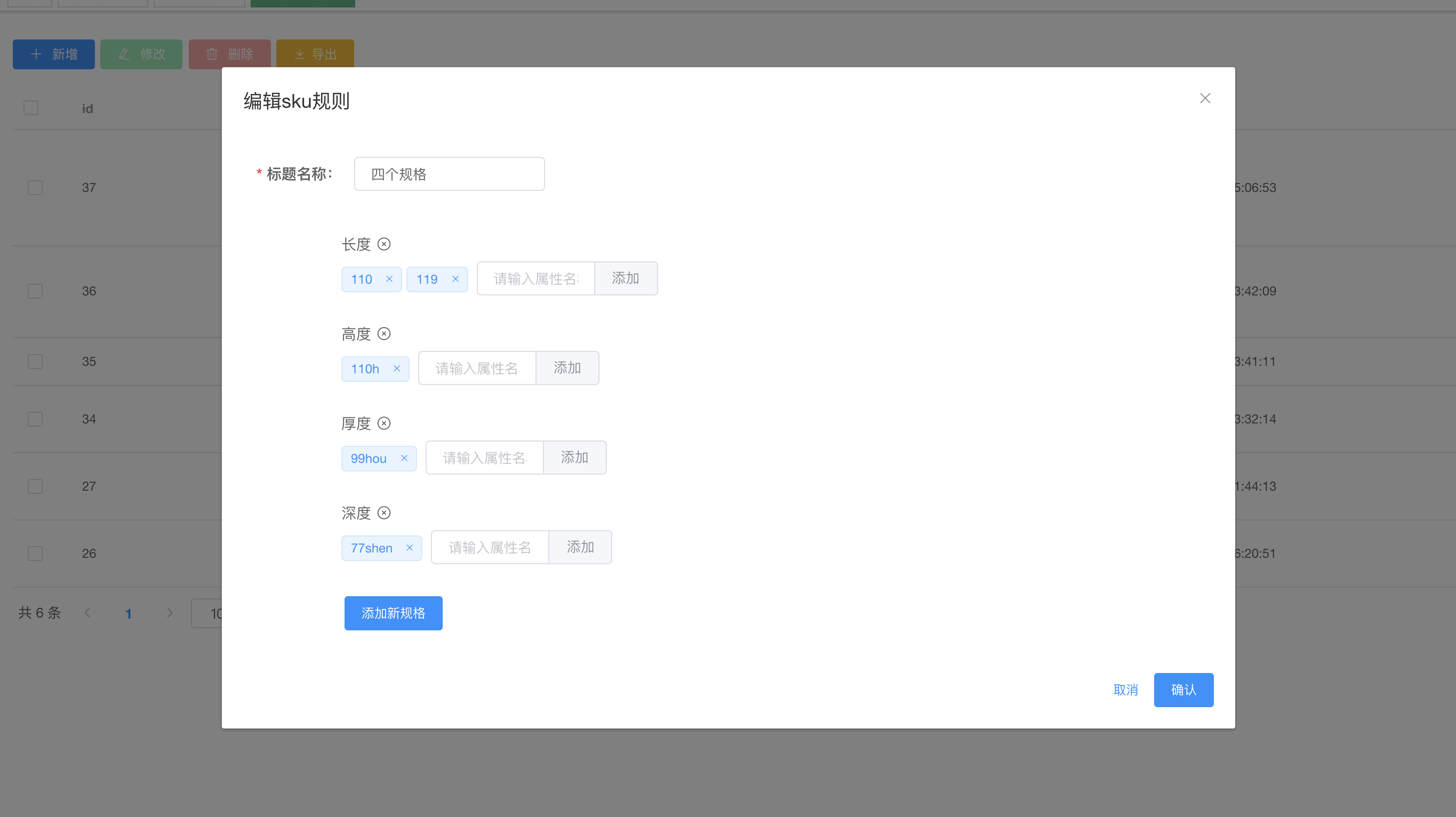Focus the 标题名称 input field
1456x817 pixels.
coord(450,174)
